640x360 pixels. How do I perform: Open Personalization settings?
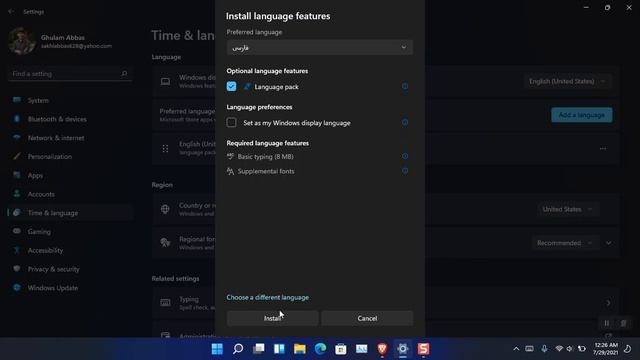click(x=70, y=157)
